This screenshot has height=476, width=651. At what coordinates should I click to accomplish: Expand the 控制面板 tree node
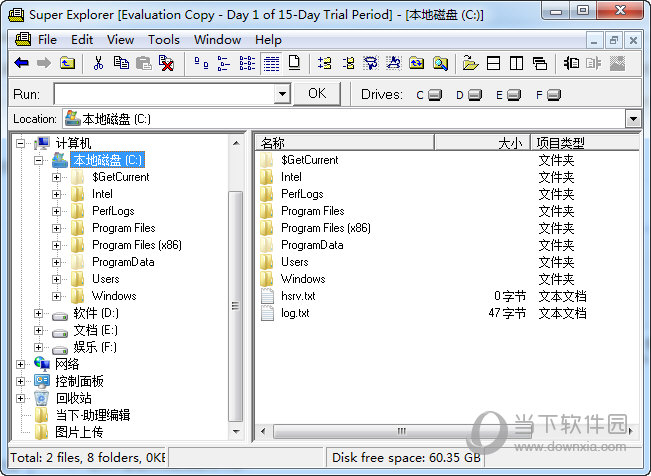tap(20, 381)
